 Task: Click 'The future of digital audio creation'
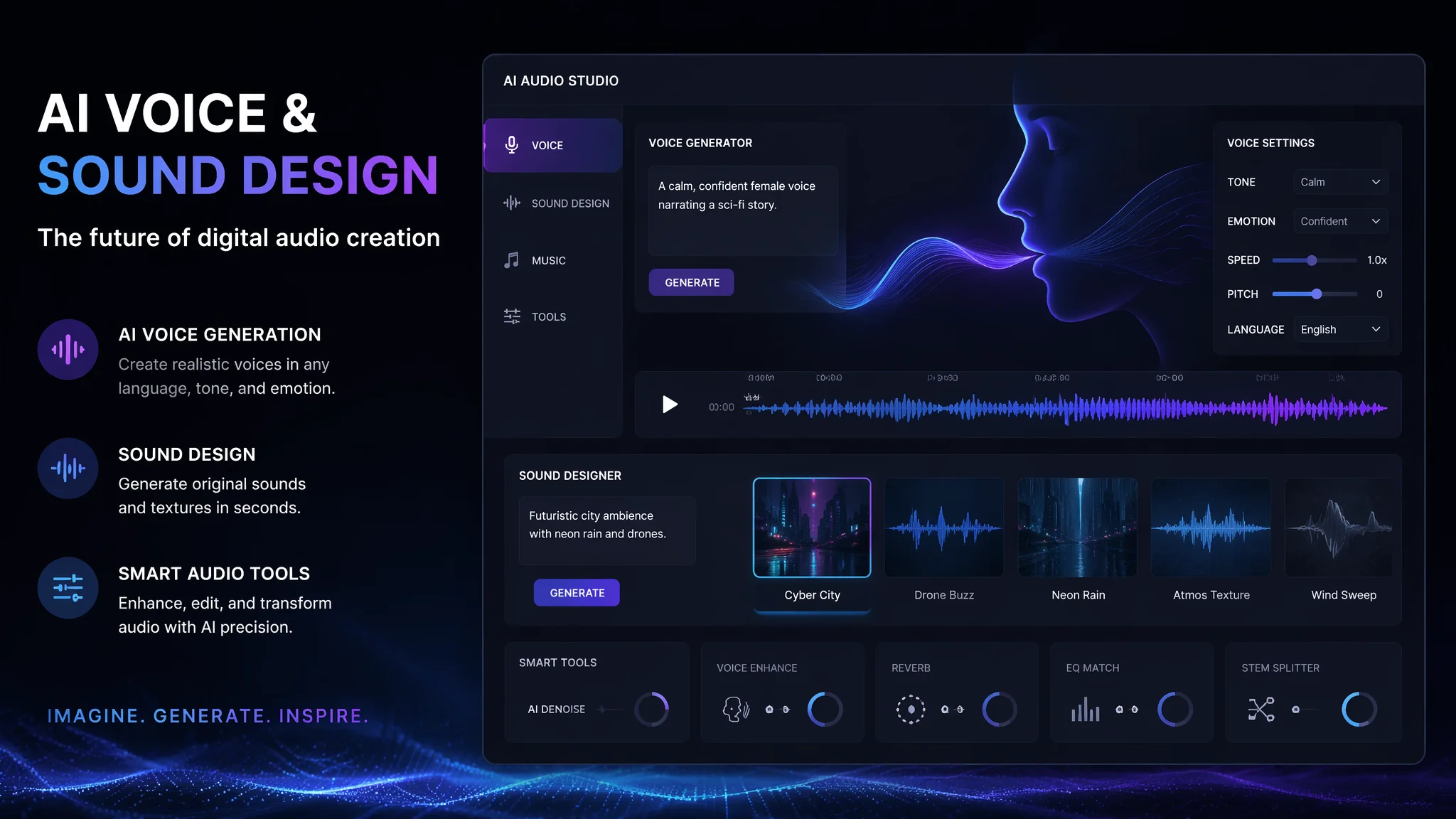[x=239, y=237]
